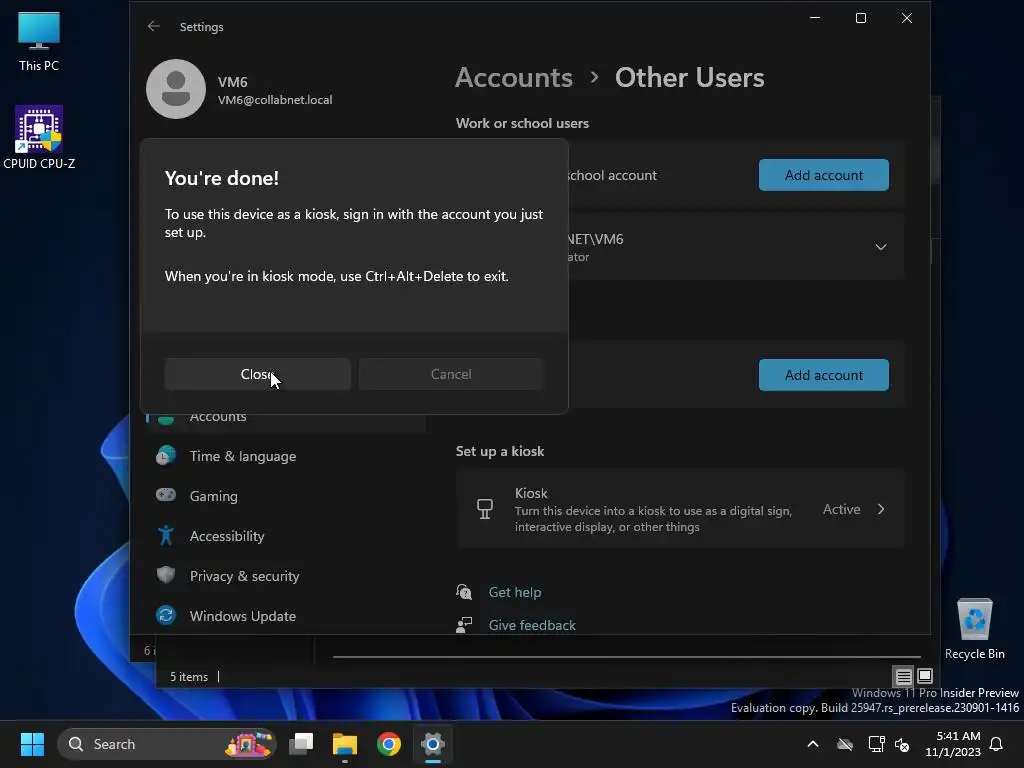The width and height of the screenshot is (1024, 768).
Task: Open Accessibility settings
Action: coord(285,536)
